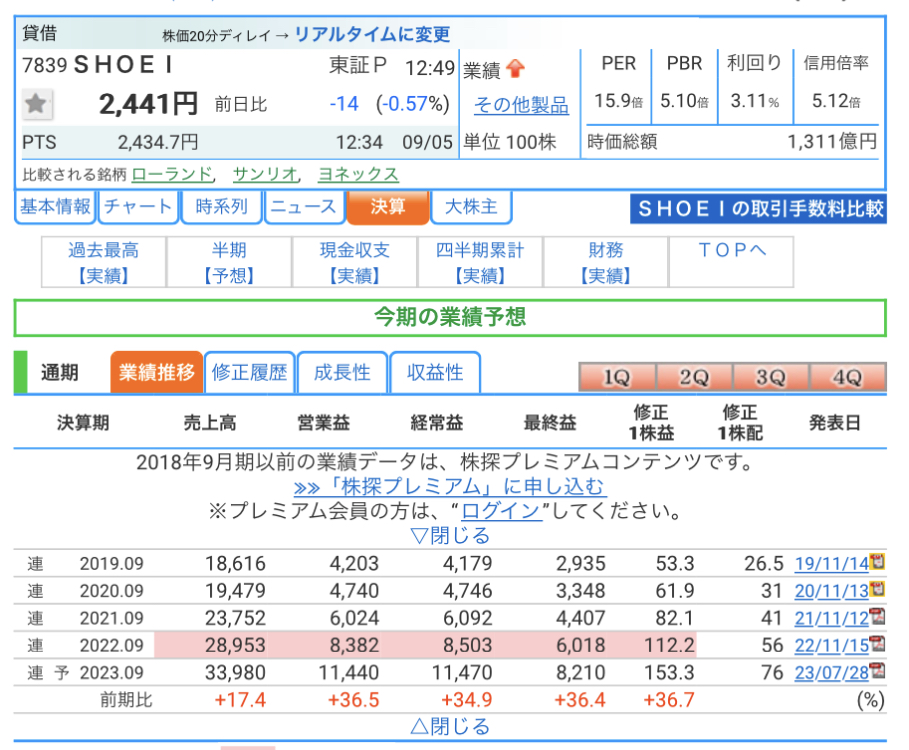Click 売上高 column header
The image size is (909, 750).
(210, 423)
